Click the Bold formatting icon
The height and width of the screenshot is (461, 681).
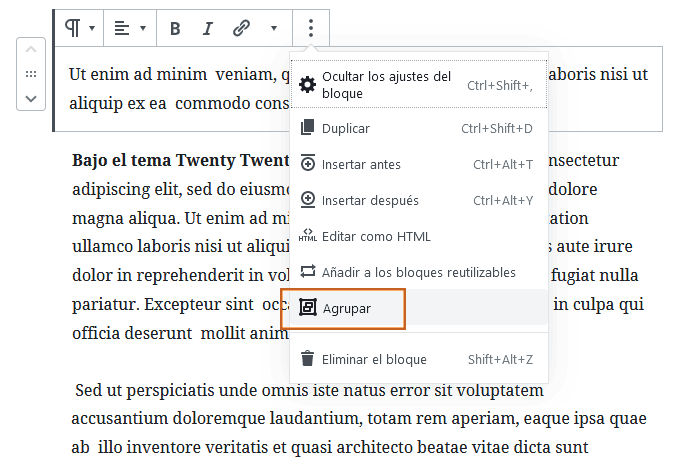point(176,28)
